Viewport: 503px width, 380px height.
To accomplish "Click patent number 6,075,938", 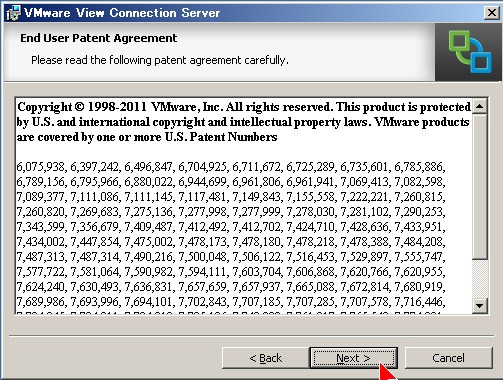I will (42, 166).
